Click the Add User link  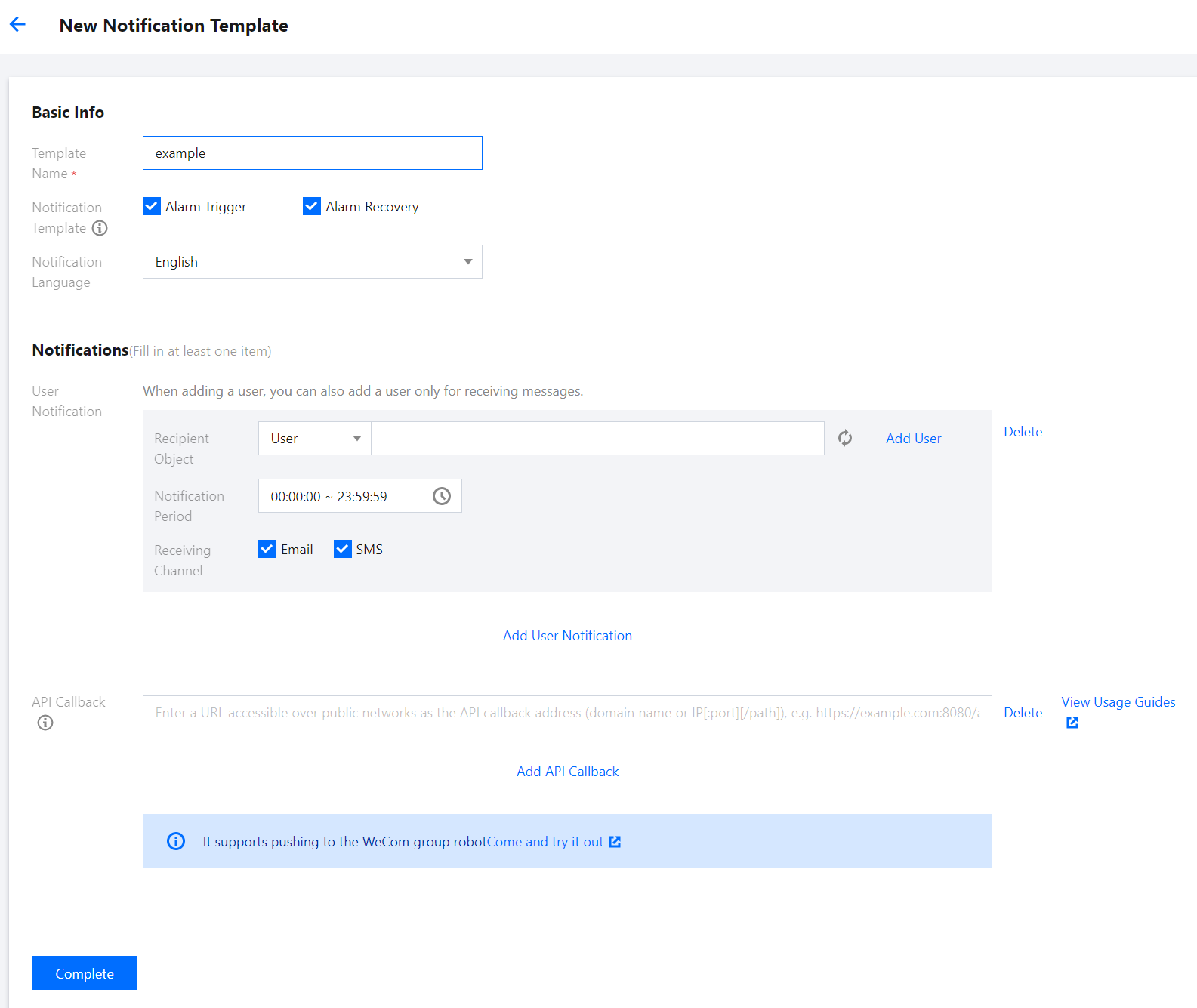click(x=913, y=439)
